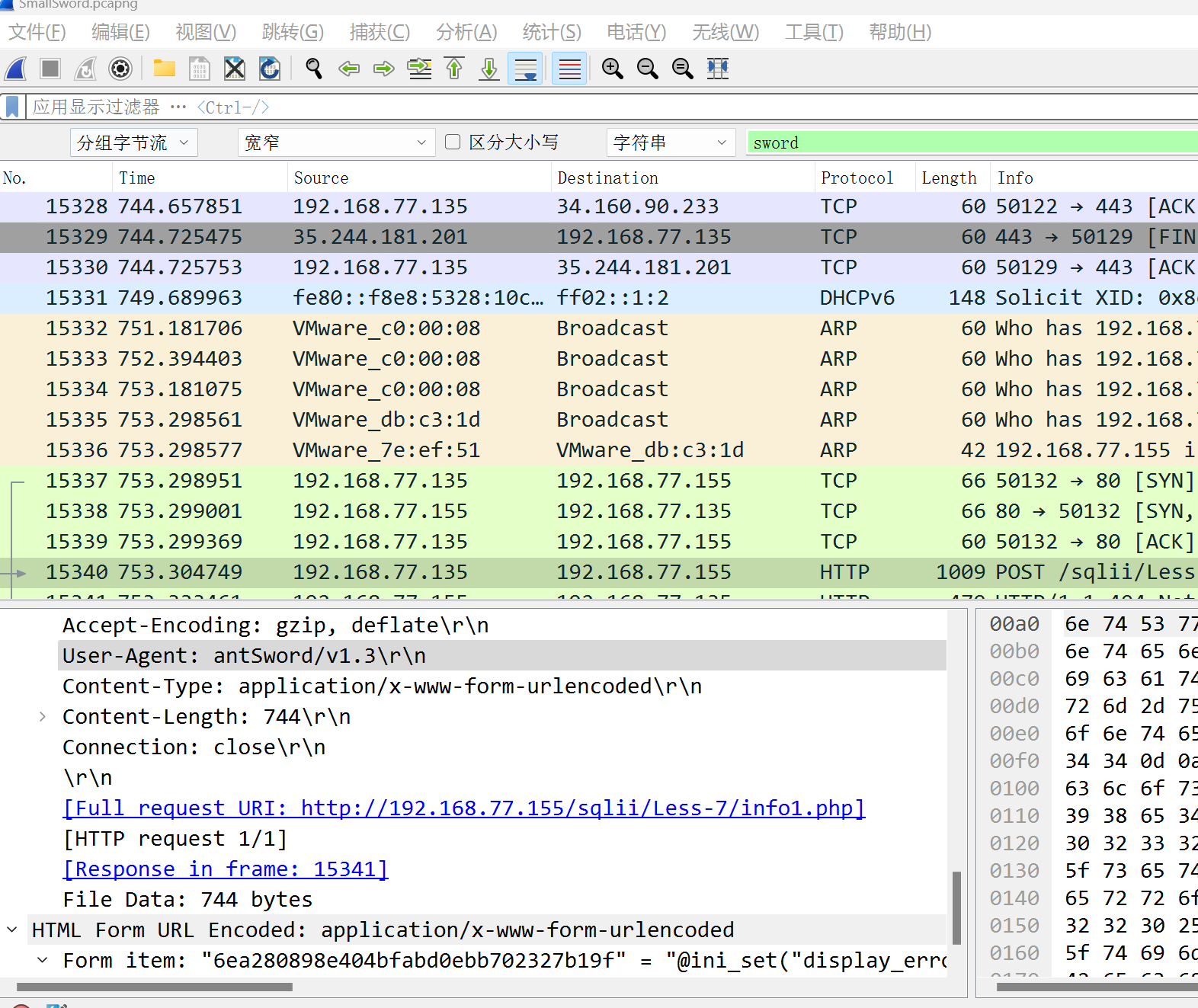
Task: Sort by the Destination column header
Action: 683,178
